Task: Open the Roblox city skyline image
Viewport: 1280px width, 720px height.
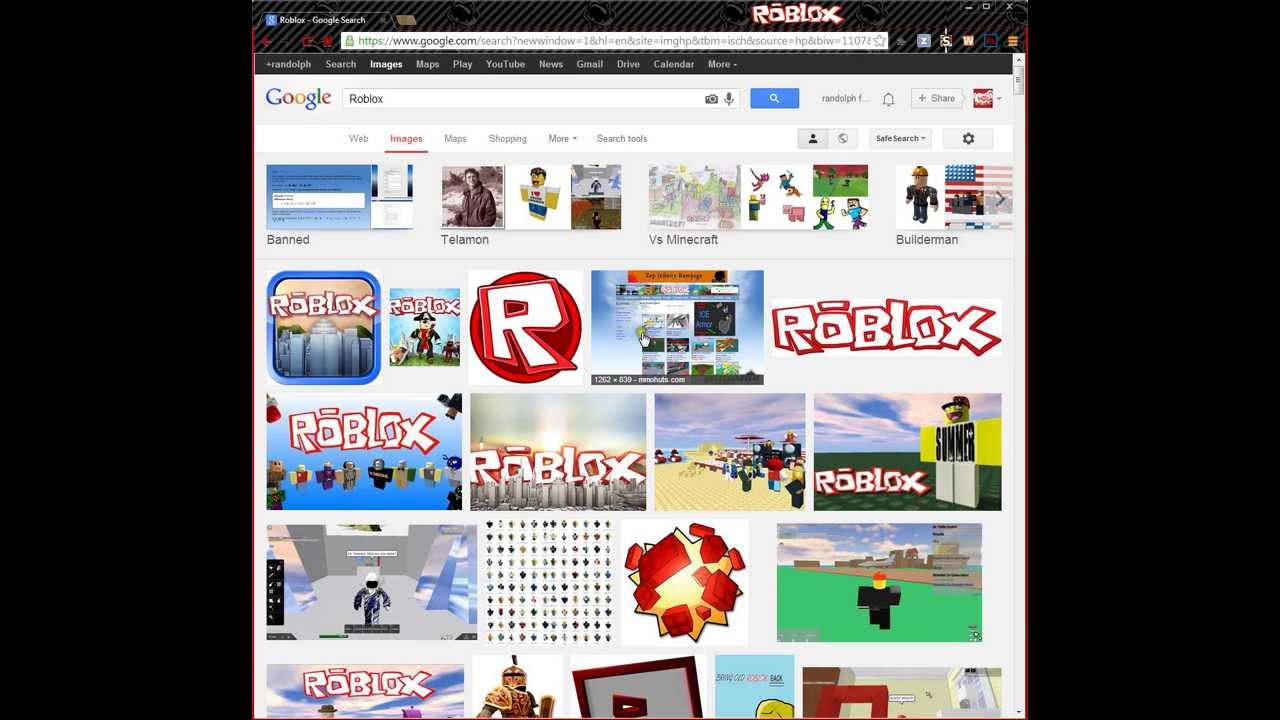Action: tap(558, 452)
